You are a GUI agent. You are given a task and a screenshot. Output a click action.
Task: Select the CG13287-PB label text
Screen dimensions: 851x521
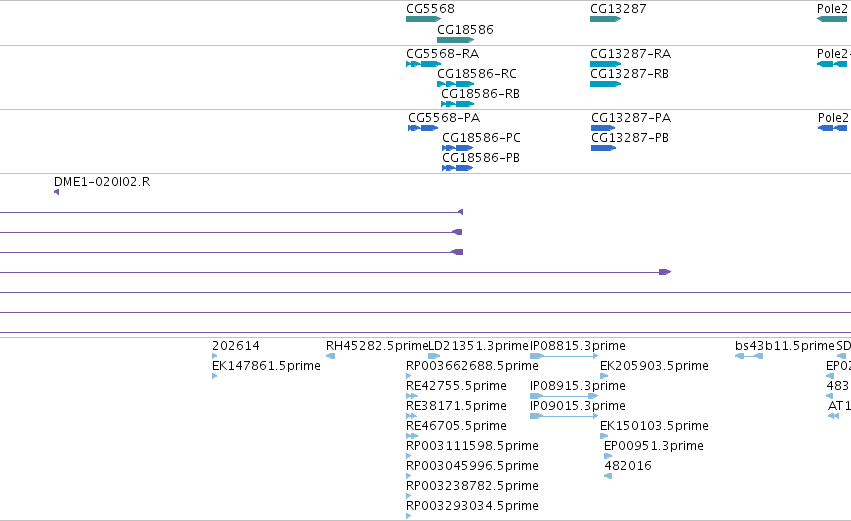pyautogui.click(x=630, y=138)
